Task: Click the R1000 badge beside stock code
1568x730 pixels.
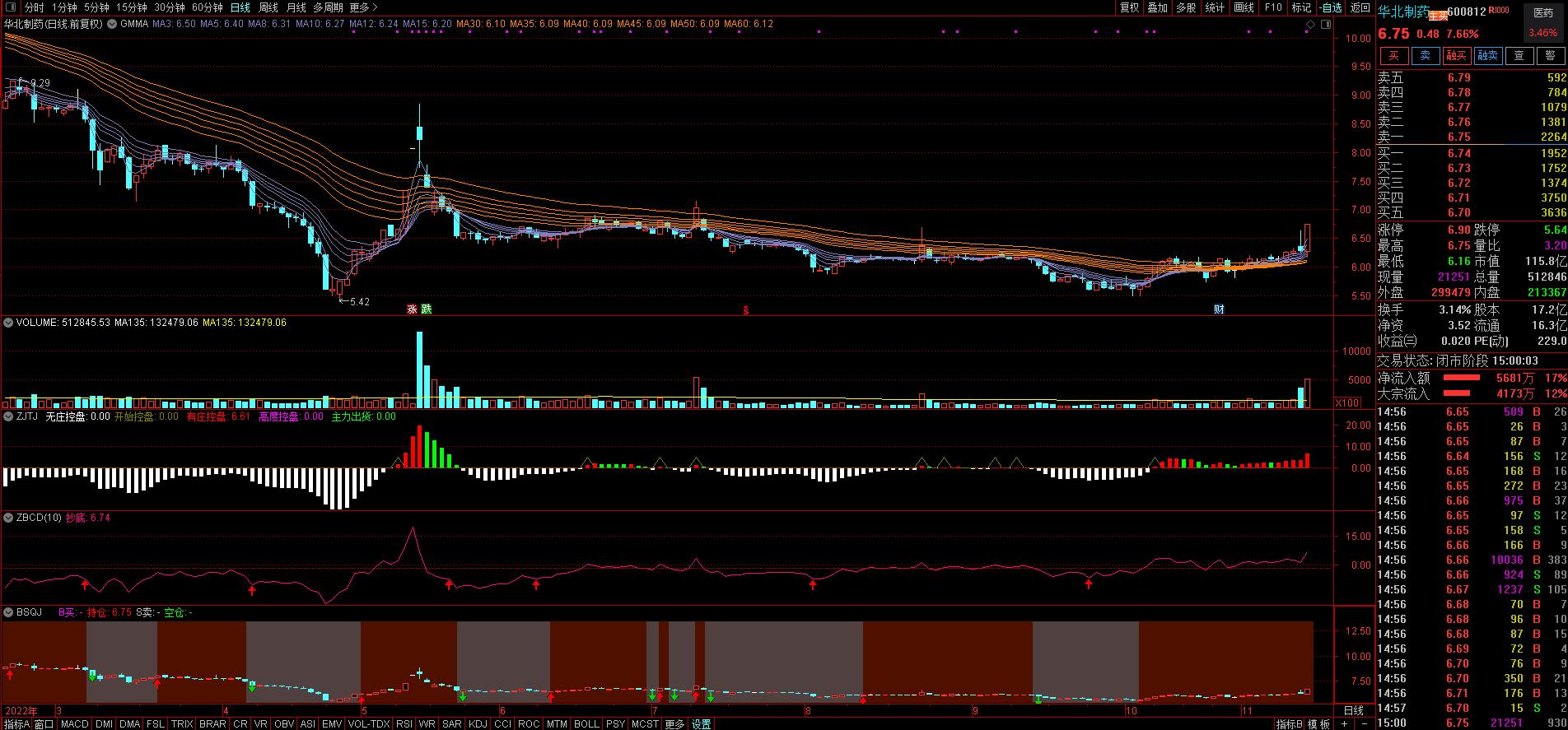Action: point(1500,10)
